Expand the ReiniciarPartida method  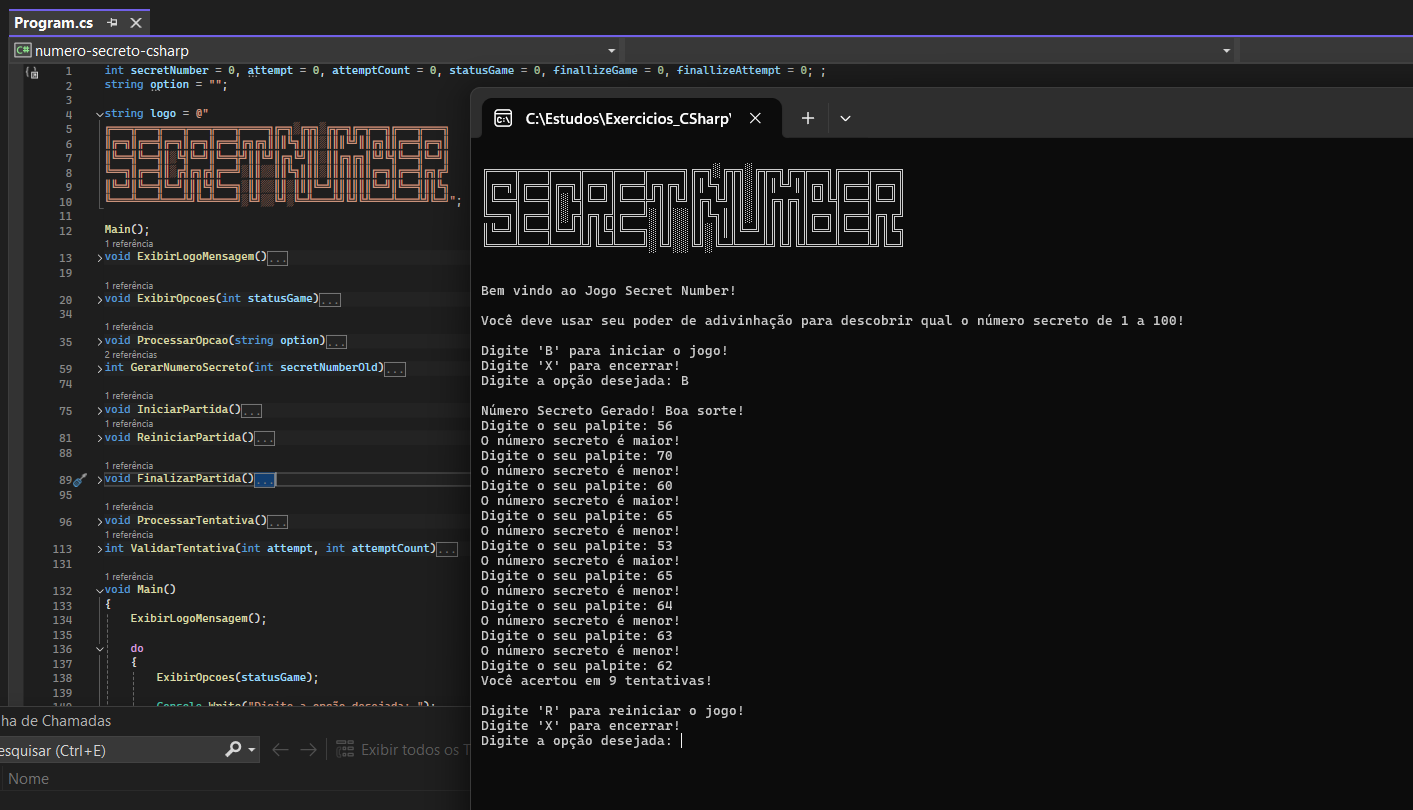tap(99, 438)
